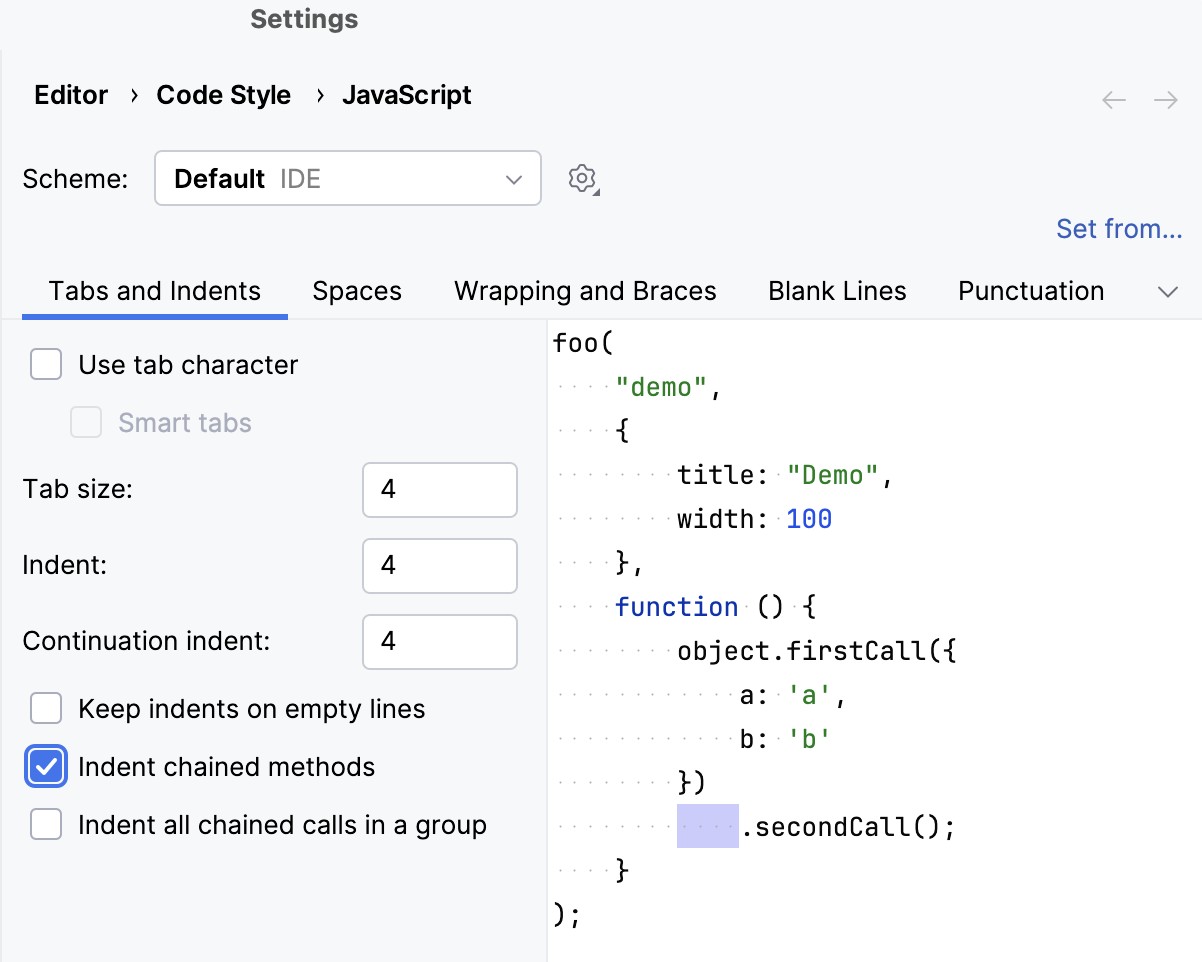This screenshot has height=962, width=1202.
Task: Open the Wrapping and Braces tab
Action: tap(585, 290)
